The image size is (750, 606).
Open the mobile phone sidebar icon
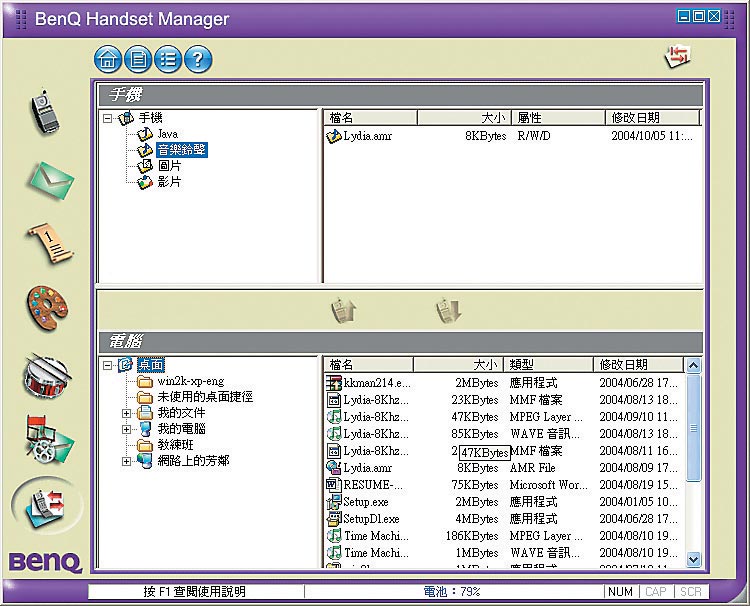click(44, 112)
